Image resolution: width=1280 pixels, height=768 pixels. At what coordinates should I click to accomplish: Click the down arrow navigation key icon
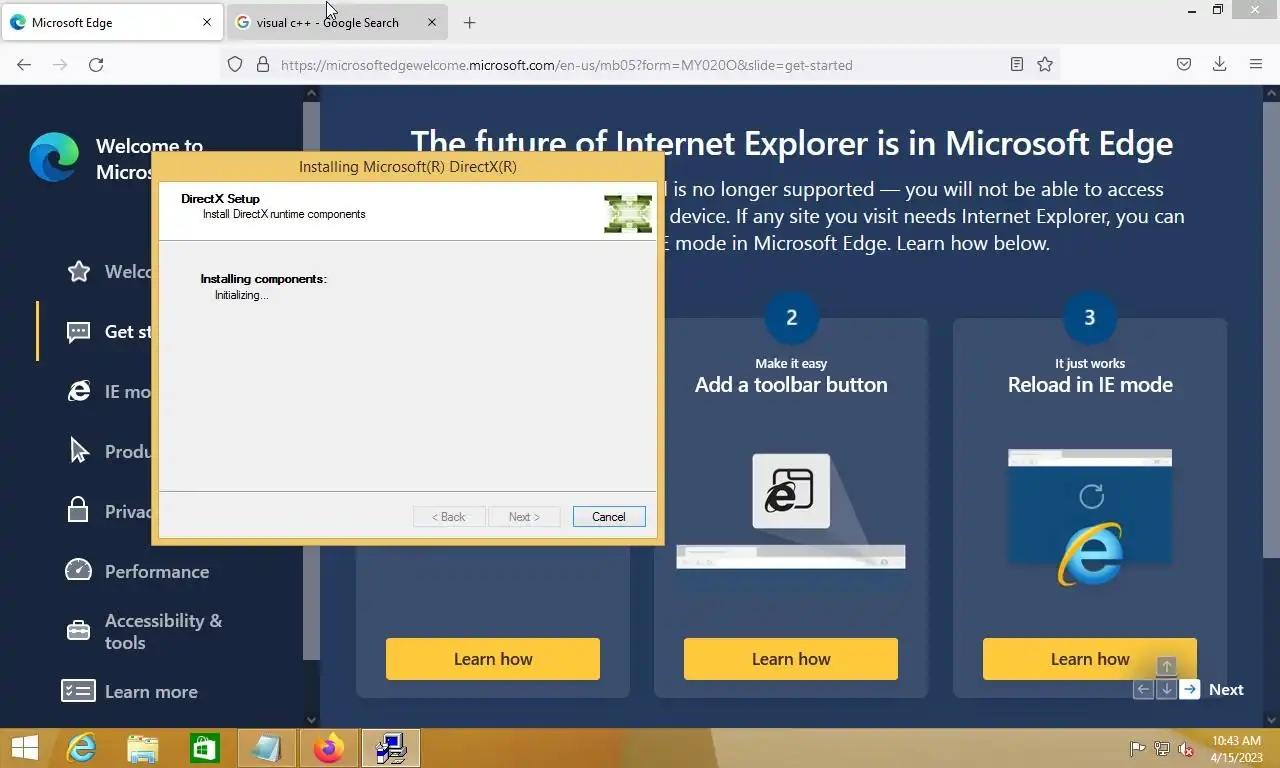point(1166,689)
